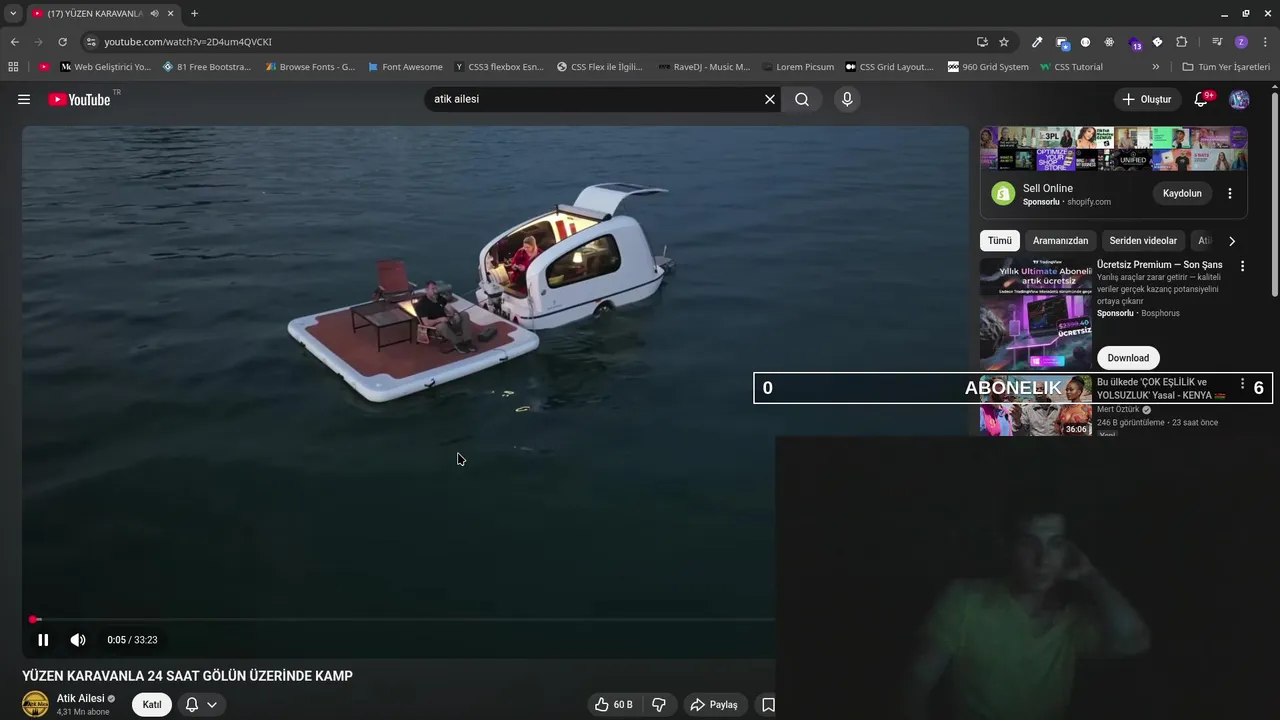Open the YouTube hamburger guide menu

pos(24,99)
